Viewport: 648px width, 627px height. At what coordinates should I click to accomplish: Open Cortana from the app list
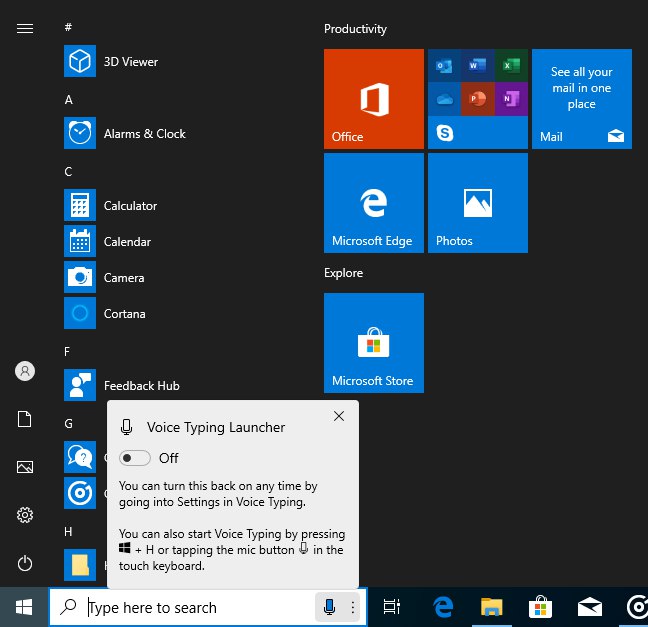[x=105, y=313]
